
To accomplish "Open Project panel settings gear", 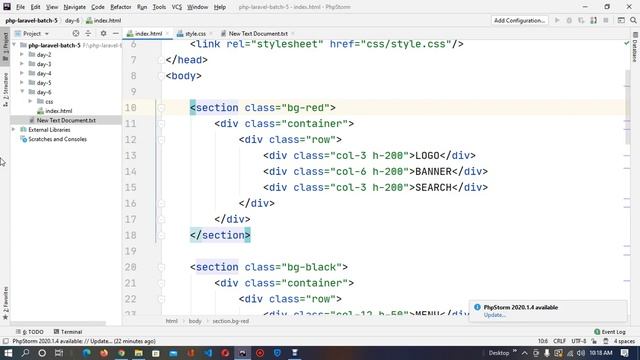I will pyautogui.click(x=103, y=33).
